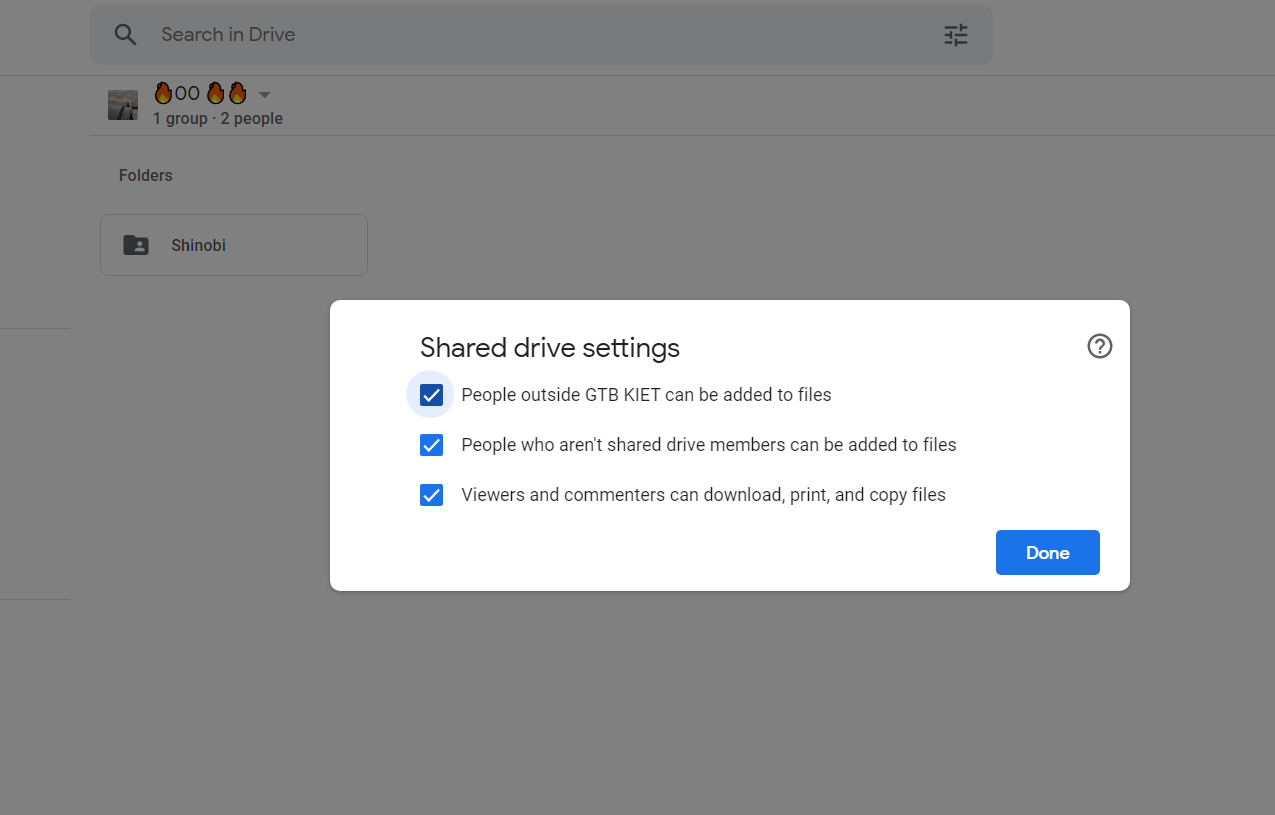This screenshot has width=1275, height=815.
Task: Uncheck non-members can be added checkbox
Action: tap(431, 445)
